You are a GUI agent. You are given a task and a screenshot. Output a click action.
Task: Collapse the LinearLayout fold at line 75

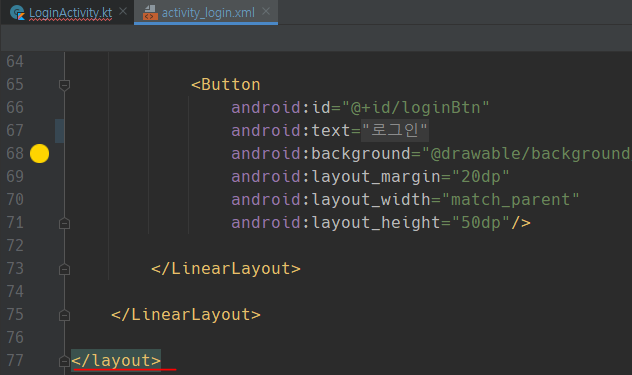pyautogui.click(x=64, y=315)
